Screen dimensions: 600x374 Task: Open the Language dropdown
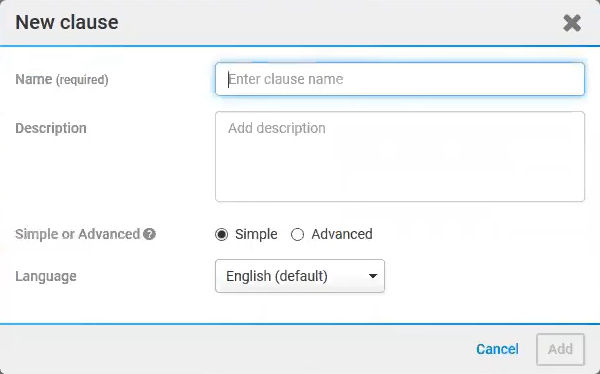coord(300,276)
